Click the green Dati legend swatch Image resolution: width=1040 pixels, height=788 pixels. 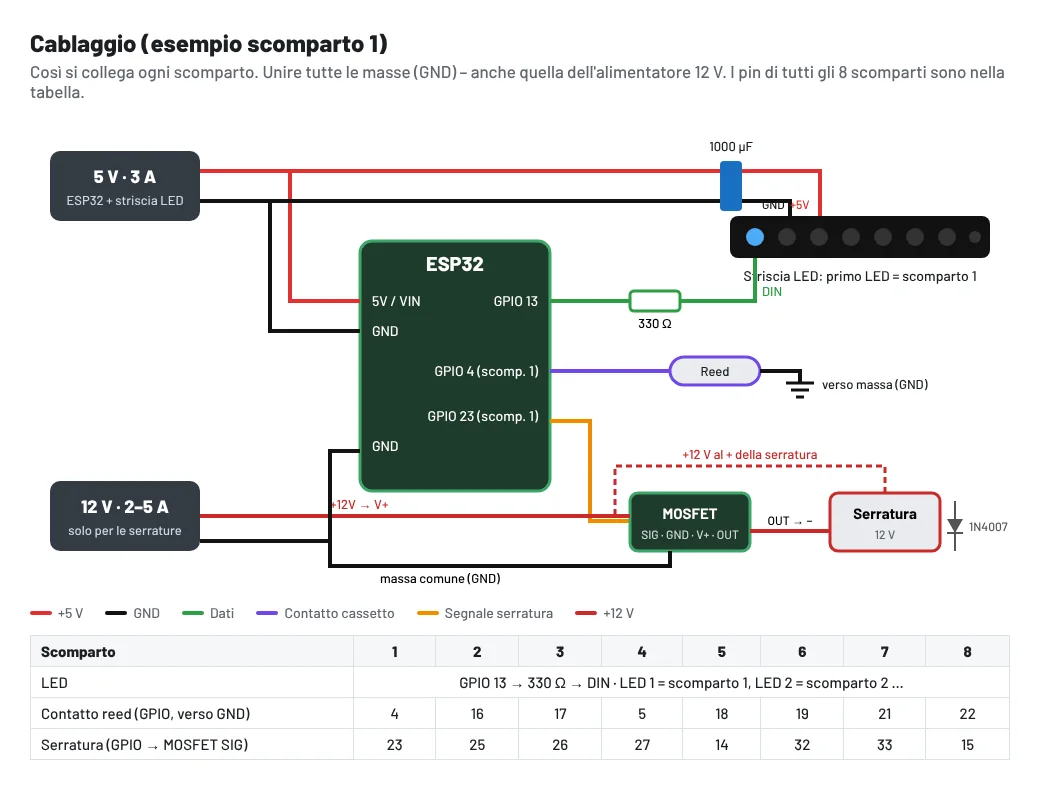point(193,614)
